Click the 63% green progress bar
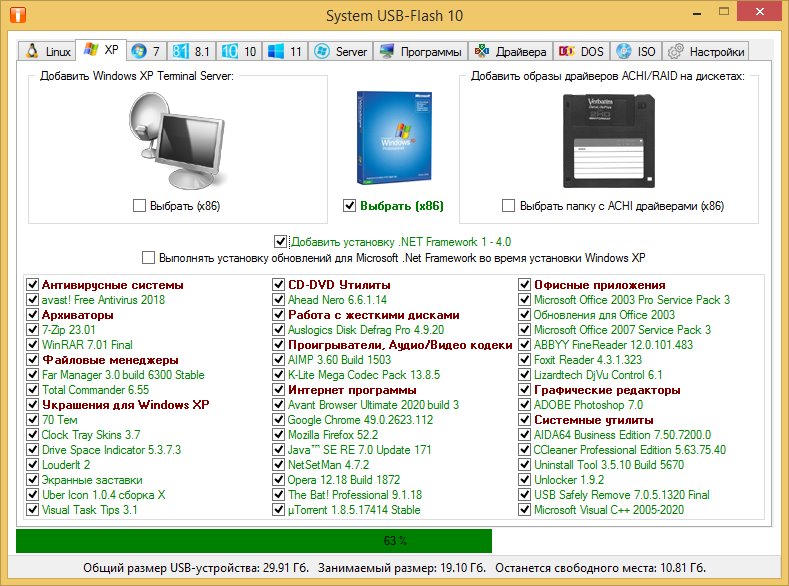789x586 pixels. (x=254, y=541)
